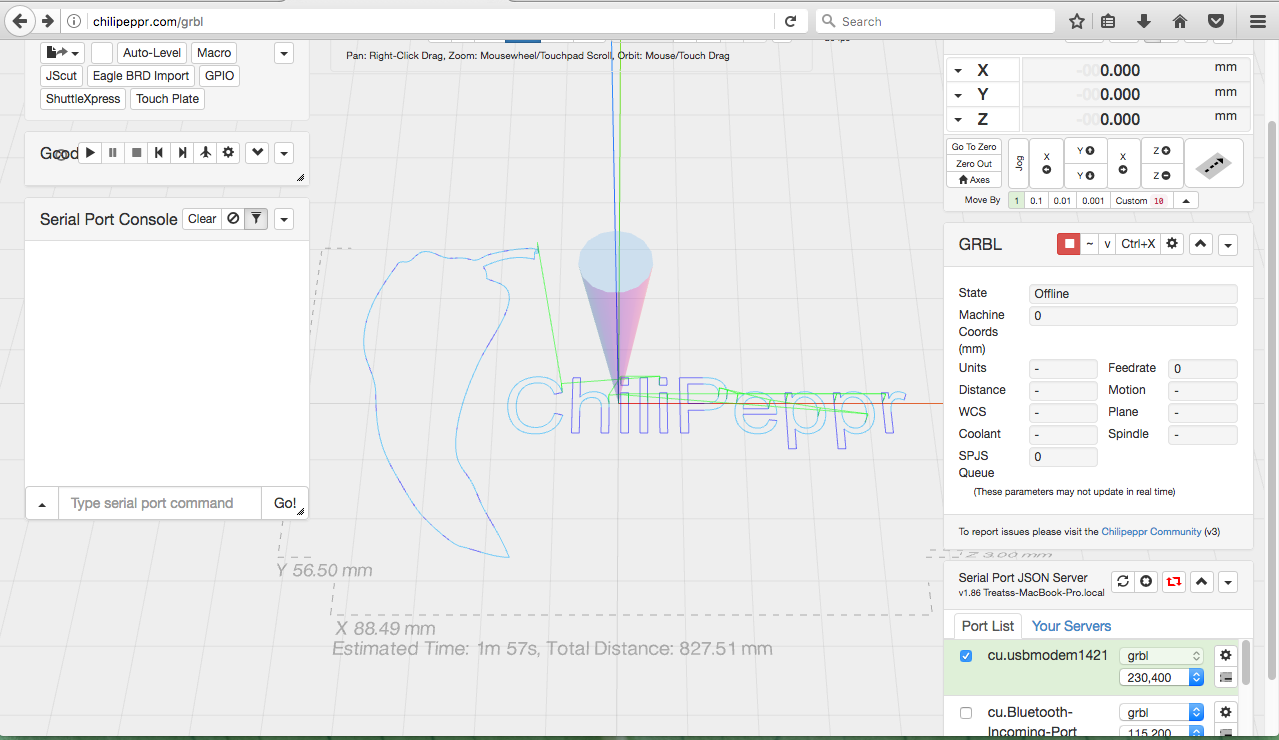1279x740 pixels.
Task: Home the machine with the Axes button
Action: point(973,180)
